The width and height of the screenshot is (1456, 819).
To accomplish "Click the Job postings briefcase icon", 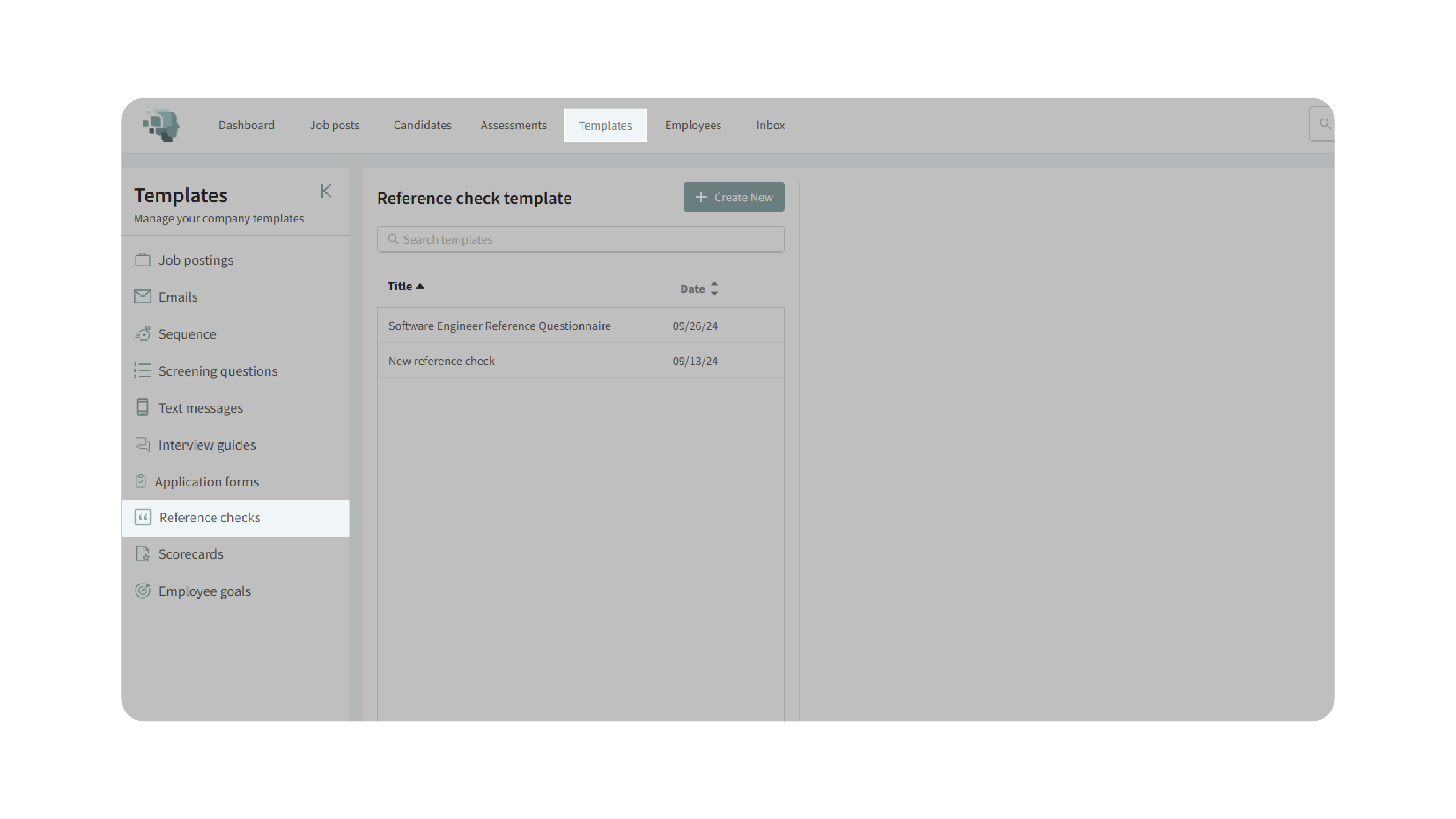I will pos(142,260).
